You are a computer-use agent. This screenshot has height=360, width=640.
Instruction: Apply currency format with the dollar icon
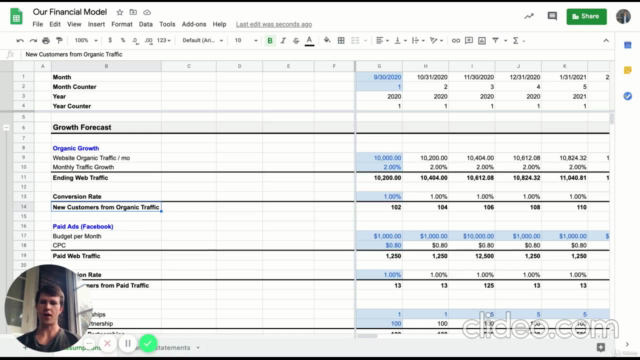click(x=110, y=40)
